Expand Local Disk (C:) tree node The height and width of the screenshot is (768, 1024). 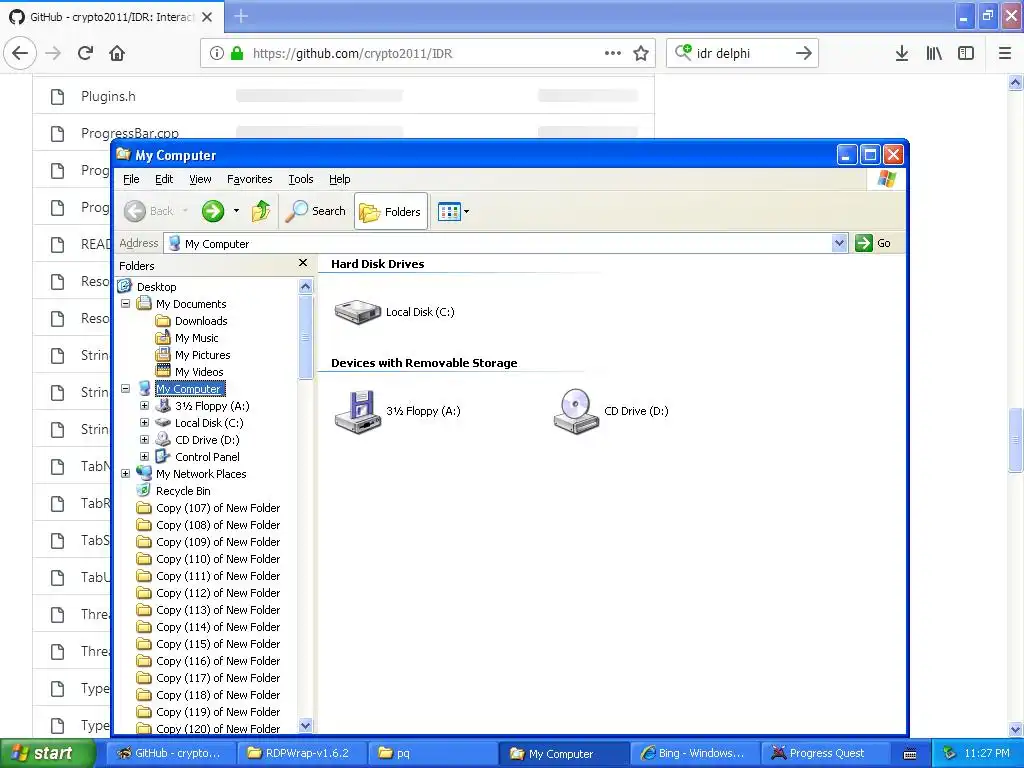tap(144, 423)
